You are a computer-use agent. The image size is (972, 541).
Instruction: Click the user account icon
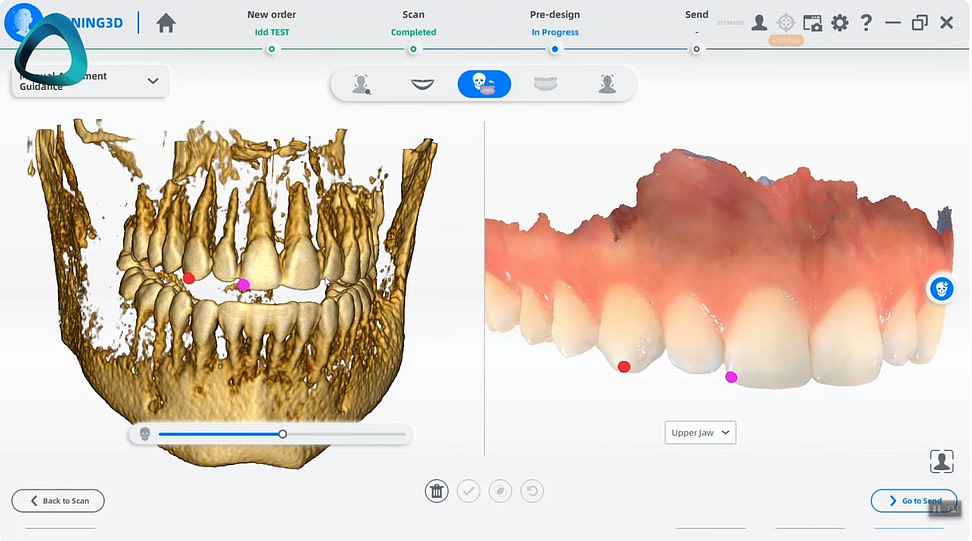coord(759,23)
